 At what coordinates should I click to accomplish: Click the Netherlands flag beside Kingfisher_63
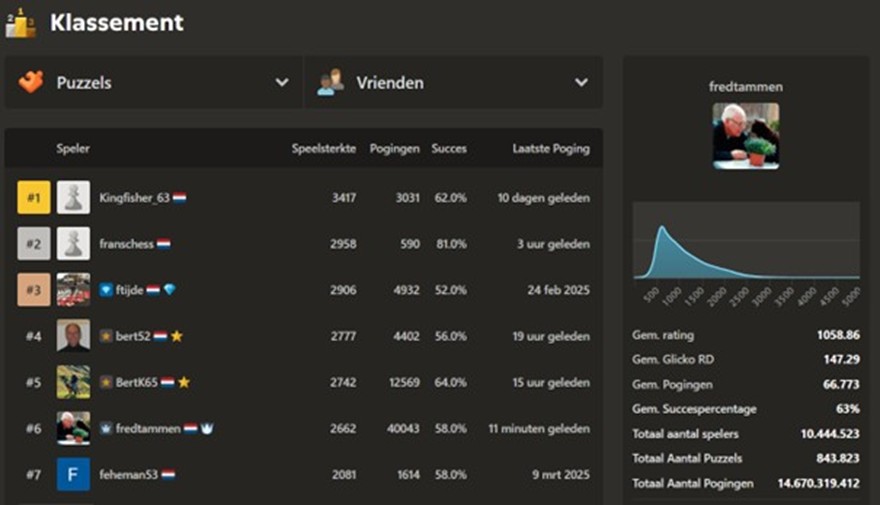coord(180,198)
